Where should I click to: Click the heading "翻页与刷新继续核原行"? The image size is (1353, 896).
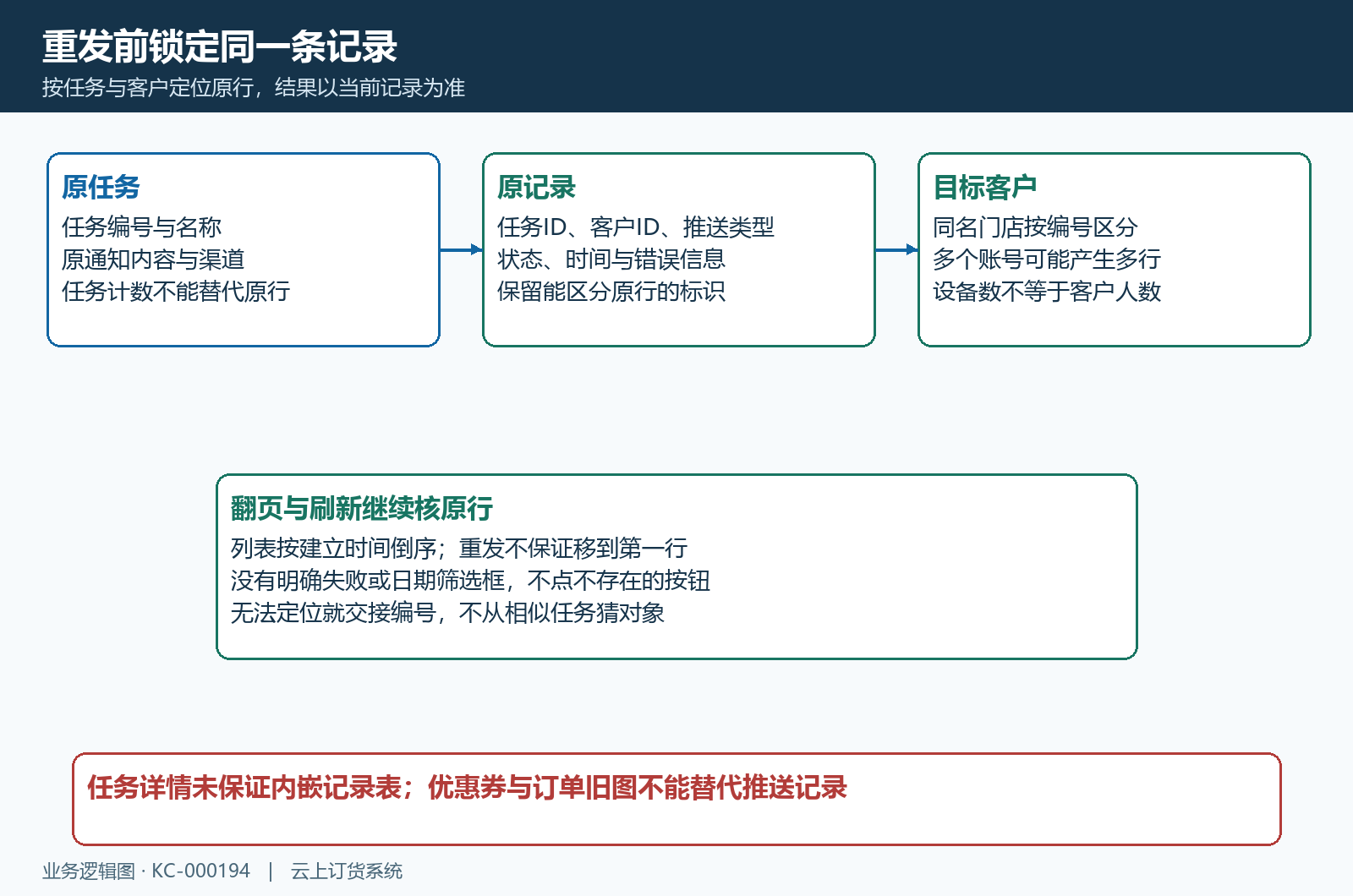coord(362,508)
